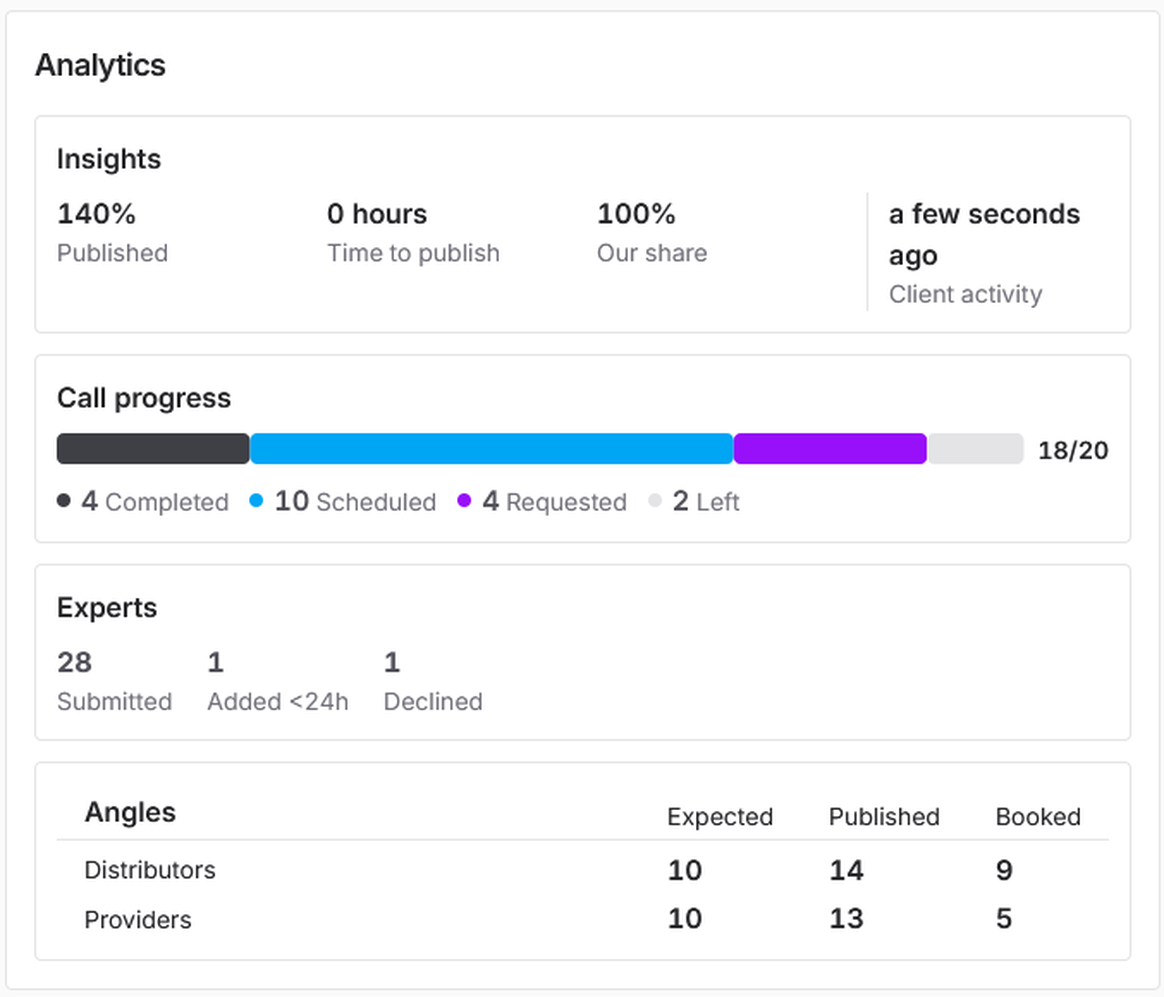Click the blue Scheduled legend dot
The height and width of the screenshot is (997, 1164).
pyautogui.click(x=257, y=501)
